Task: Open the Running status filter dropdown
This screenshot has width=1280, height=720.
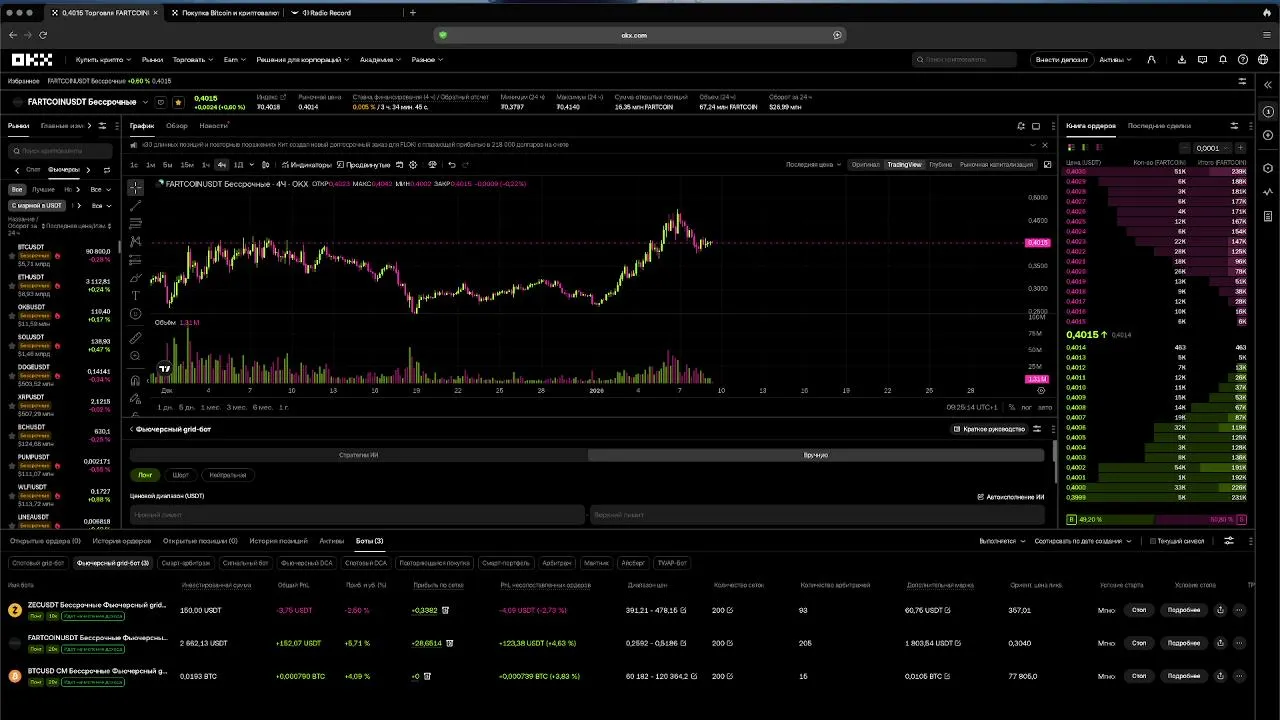Action: click(1002, 541)
